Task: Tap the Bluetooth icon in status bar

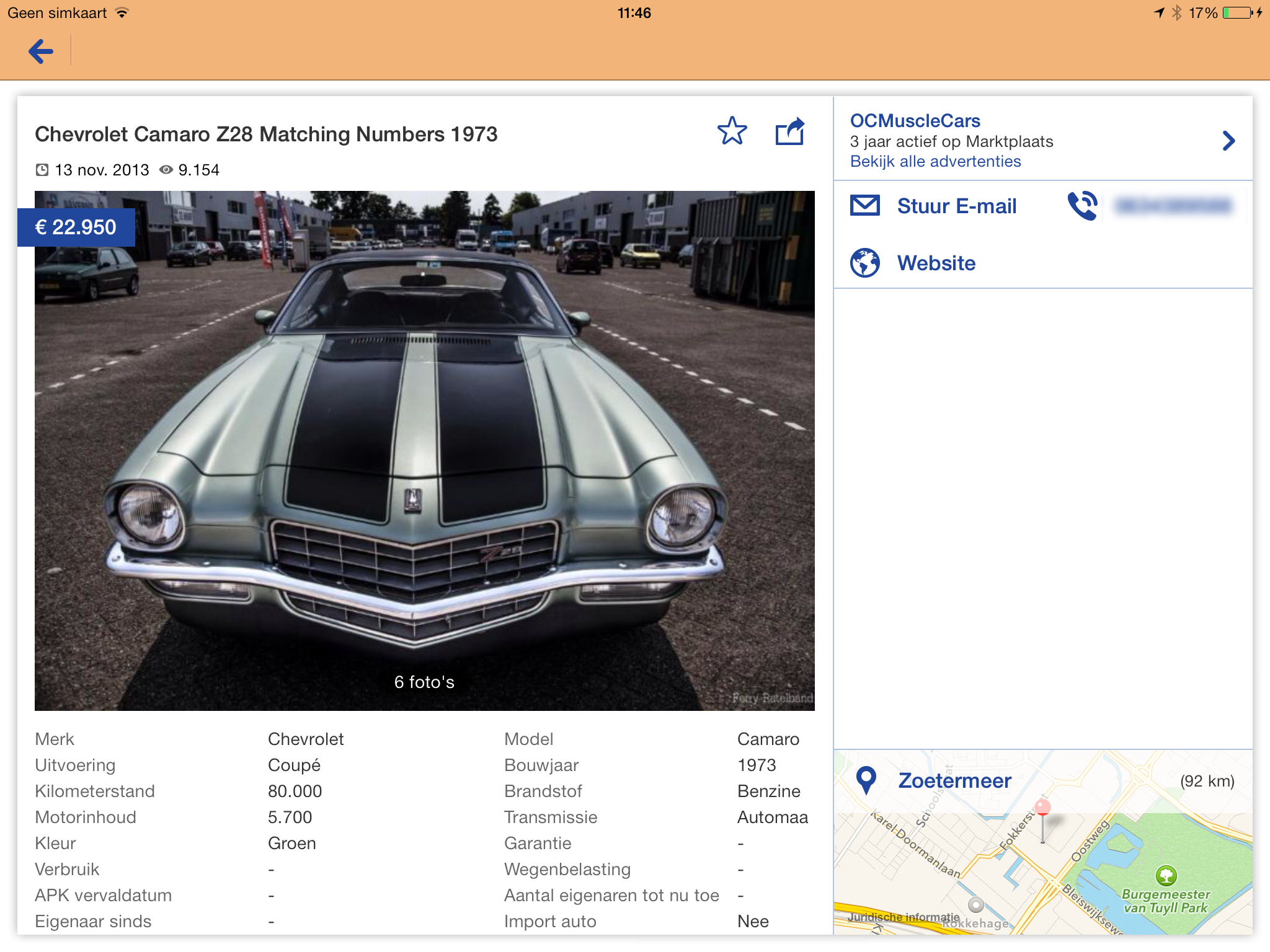Action: [x=1176, y=13]
